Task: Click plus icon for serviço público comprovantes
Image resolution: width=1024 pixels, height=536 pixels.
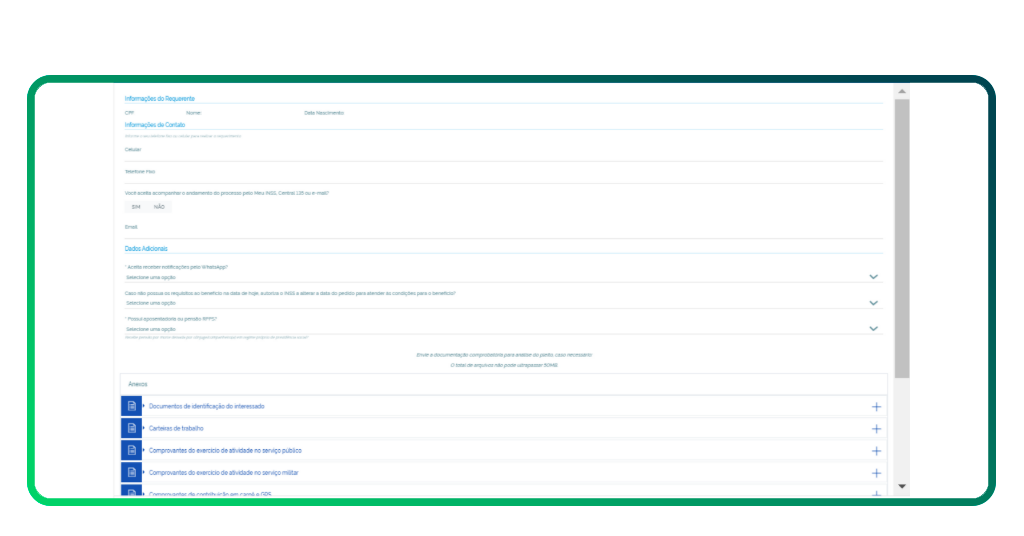Action: pyautogui.click(x=876, y=451)
